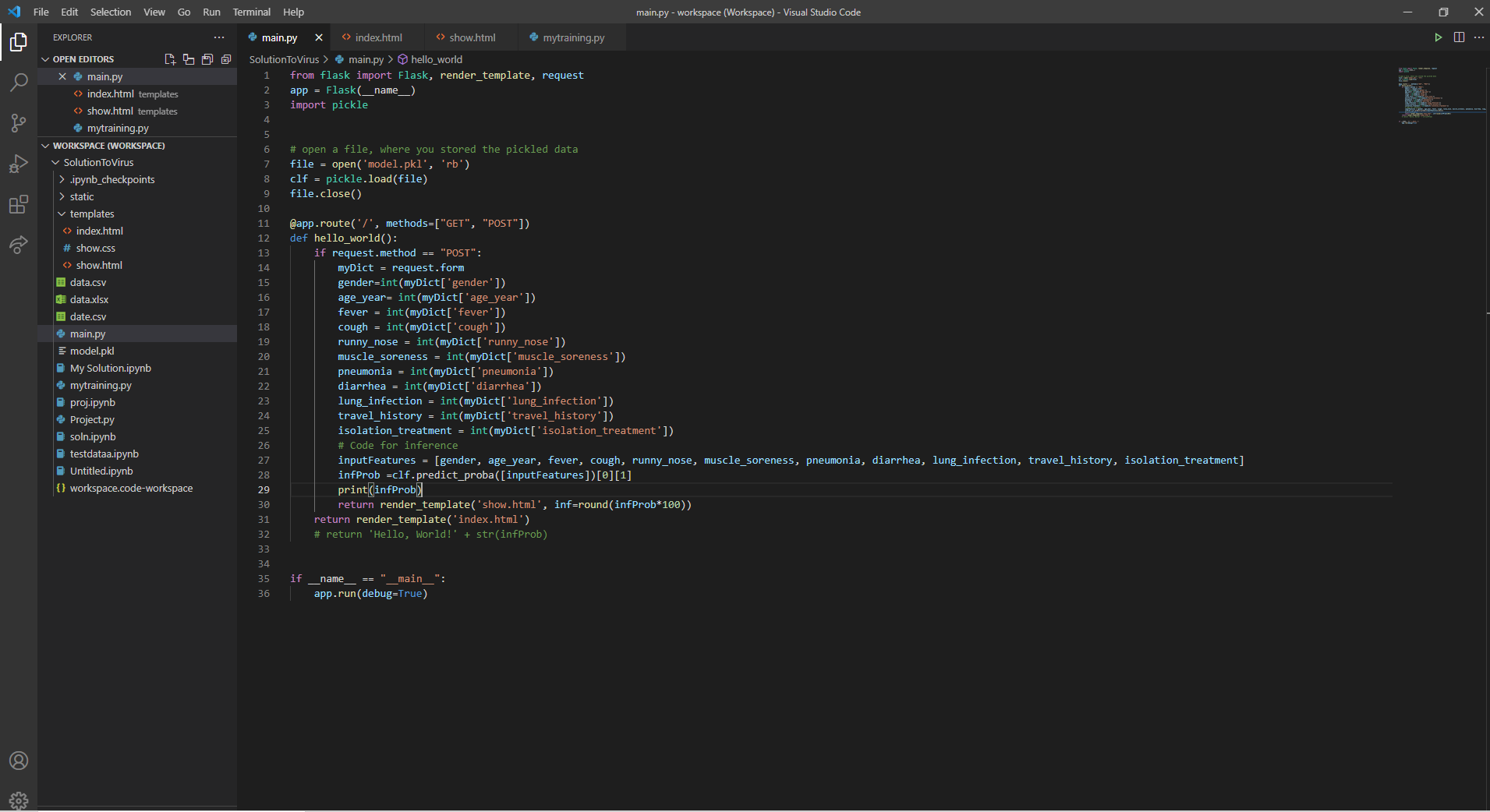Switch to the mytraining.py tab
Viewport: 1490px width, 812px height.
click(573, 37)
